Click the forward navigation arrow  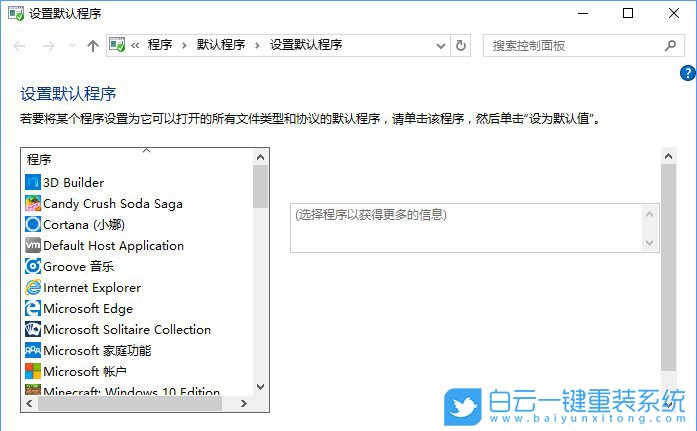coord(48,45)
